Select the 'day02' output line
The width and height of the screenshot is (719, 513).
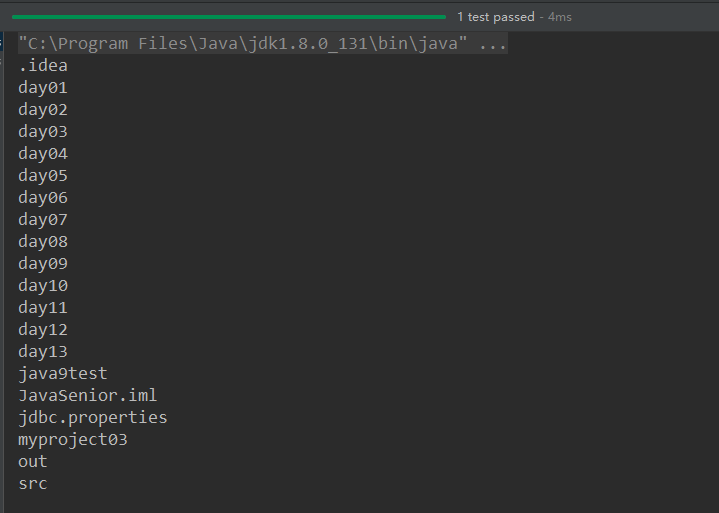point(43,110)
